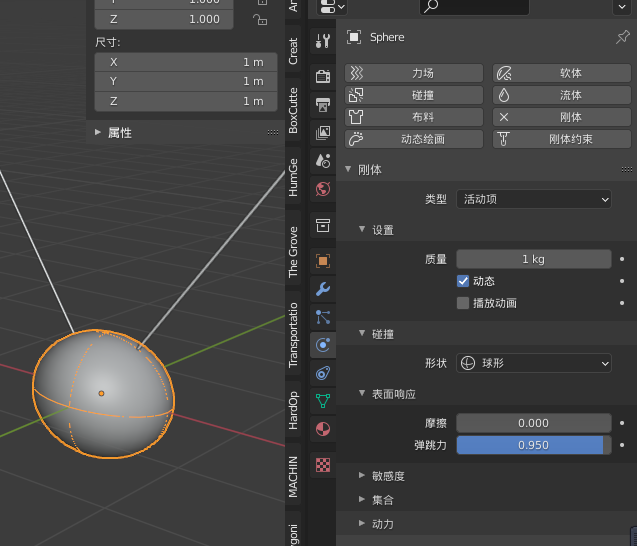Screen dimensions: 637x546
Task: Expand the 动力 subpanel
Action: point(362,523)
